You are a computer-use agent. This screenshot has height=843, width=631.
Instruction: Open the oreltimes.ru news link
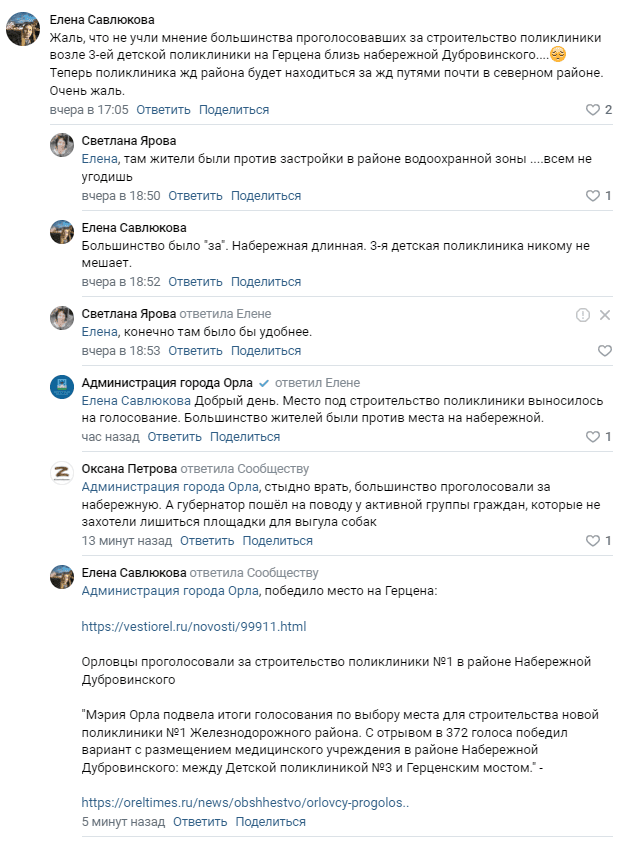(246, 802)
